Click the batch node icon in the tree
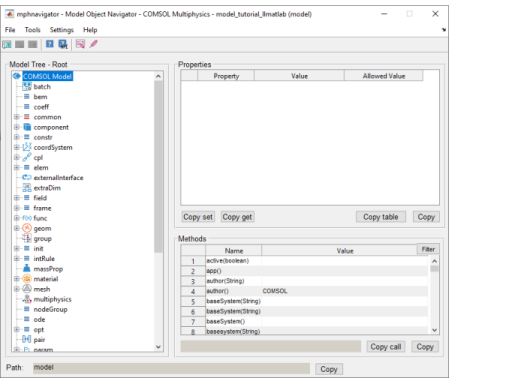 (27, 87)
